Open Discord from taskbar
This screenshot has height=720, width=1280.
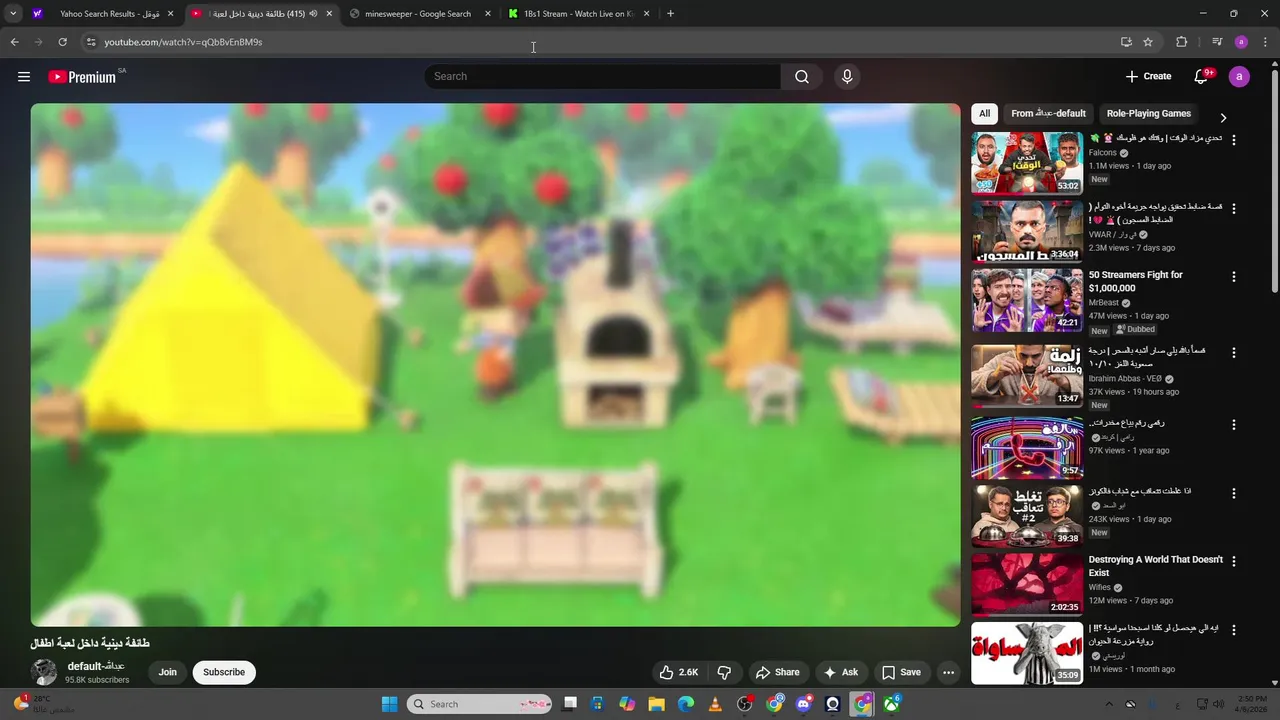(804, 704)
